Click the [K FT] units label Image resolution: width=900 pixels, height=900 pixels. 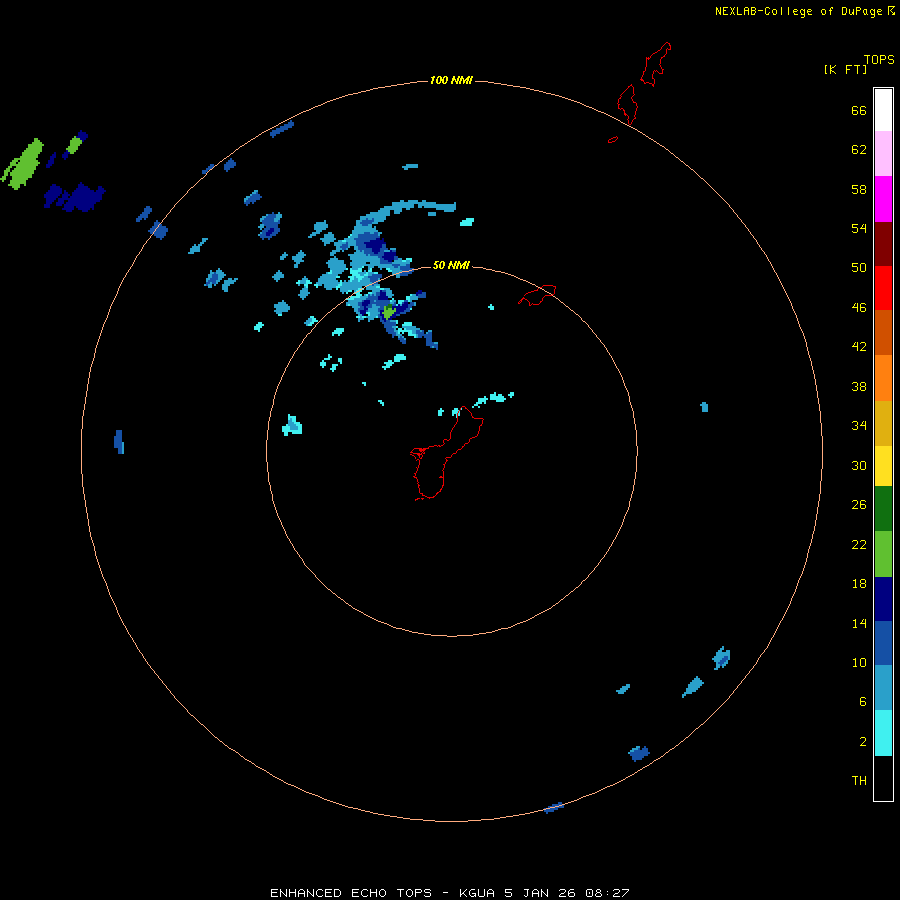tap(845, 69)
